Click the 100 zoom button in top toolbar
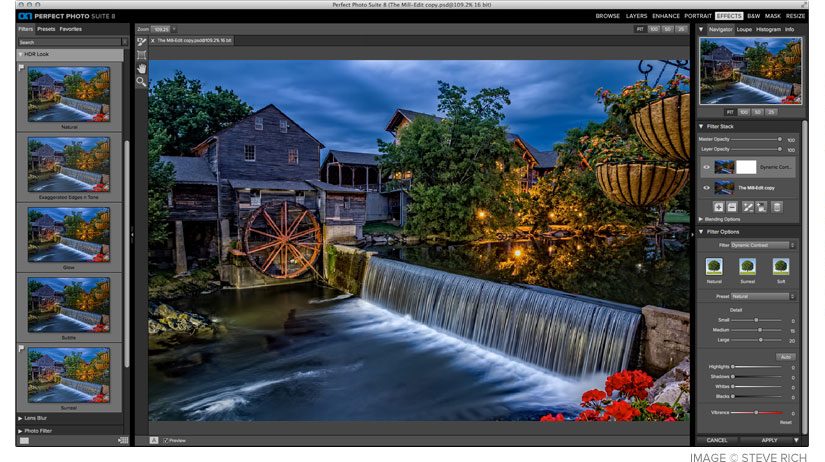 pyautogui.click(x=654, y=29)
